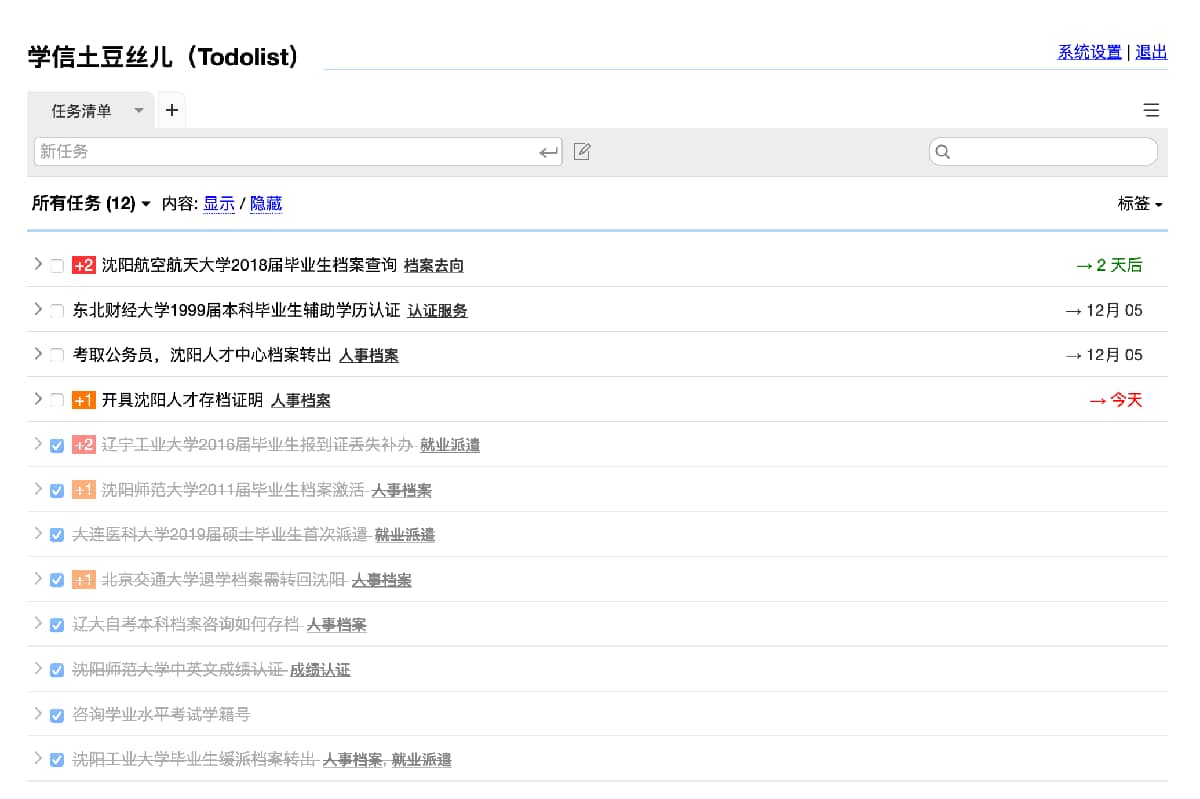This screenshot has width=1200, height=799.
Task: Open the 系统设置 link
Action: (x=1089, y=52)
